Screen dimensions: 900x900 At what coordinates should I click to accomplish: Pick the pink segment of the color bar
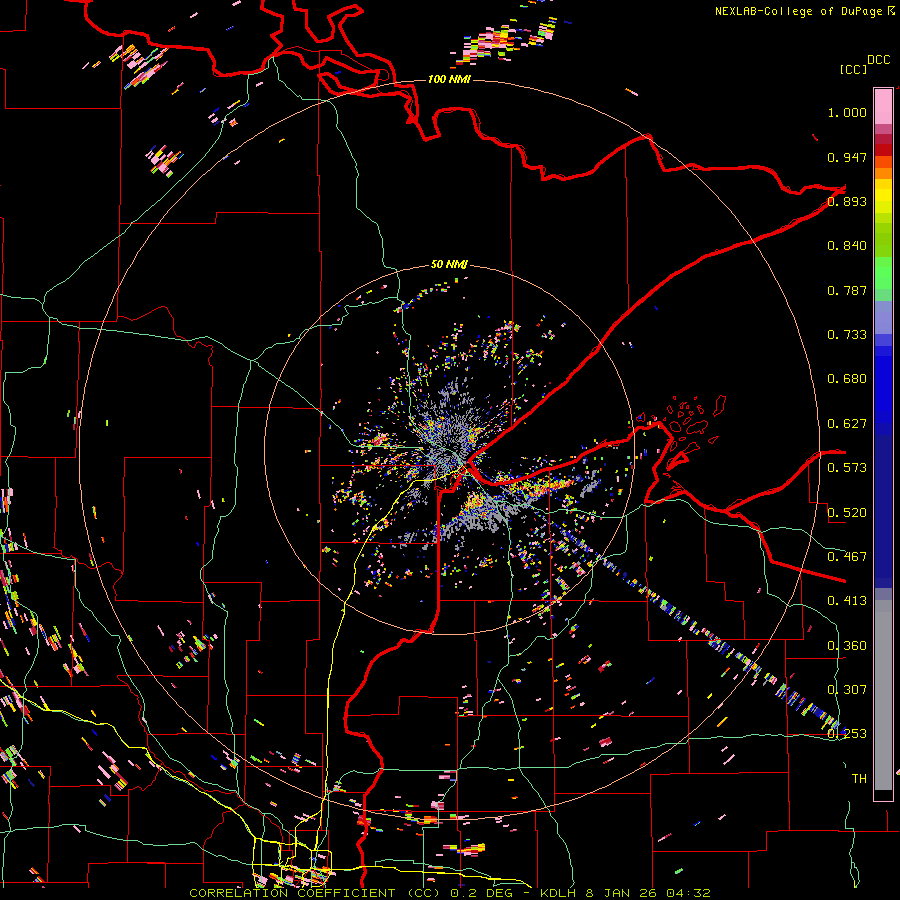click(883, 106)
